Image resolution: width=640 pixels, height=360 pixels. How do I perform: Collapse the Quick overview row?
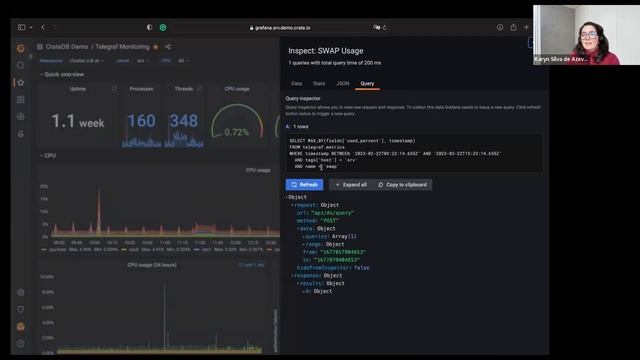62,75
